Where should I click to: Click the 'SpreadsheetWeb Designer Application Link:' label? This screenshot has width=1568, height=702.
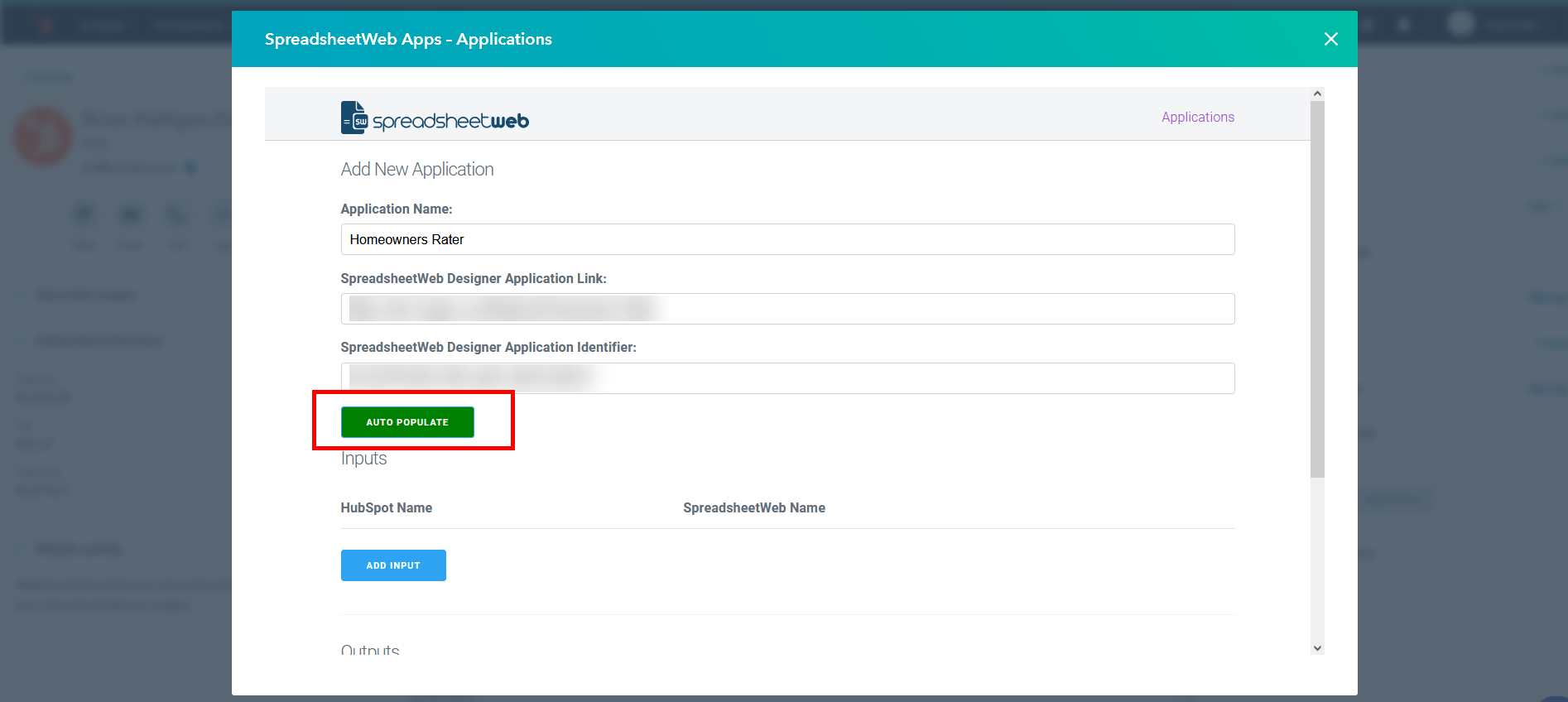pyautogui.click(x=474, y=278)
